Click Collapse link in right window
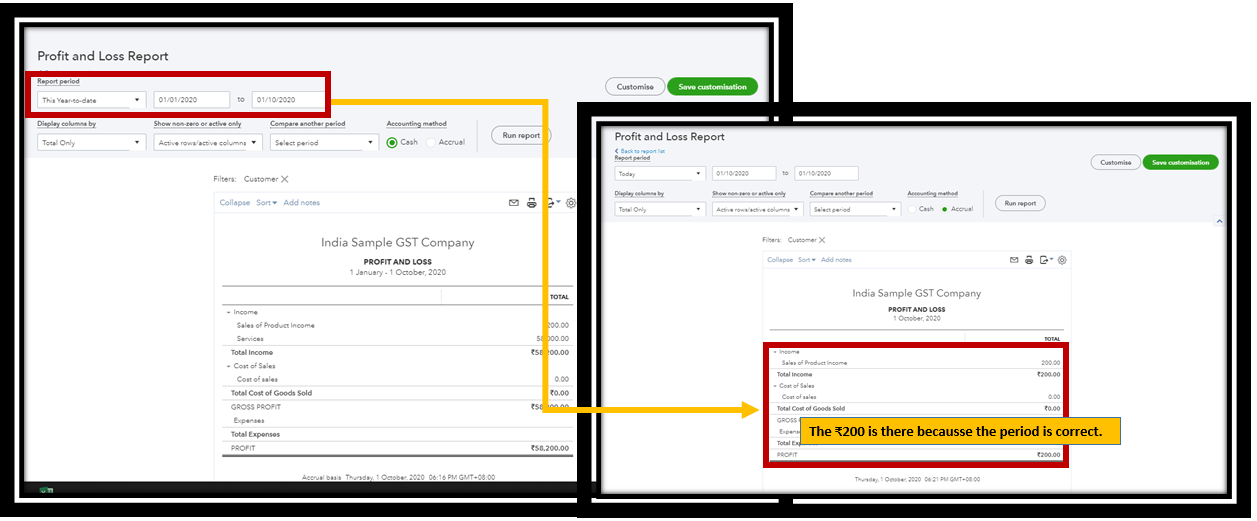 780,260
